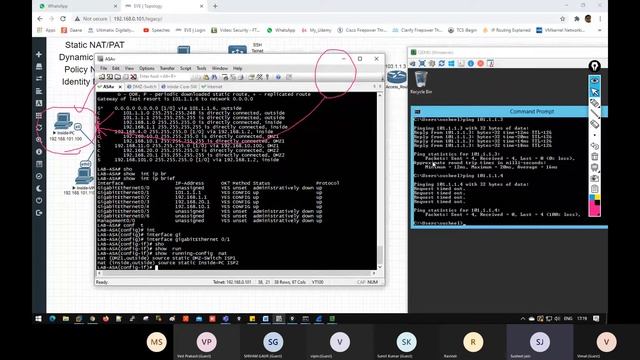Image resolution: width=640 pixels, height=360 pixels.
Task: Open the Speeches bookmark
Action: [x=156, y=30]
